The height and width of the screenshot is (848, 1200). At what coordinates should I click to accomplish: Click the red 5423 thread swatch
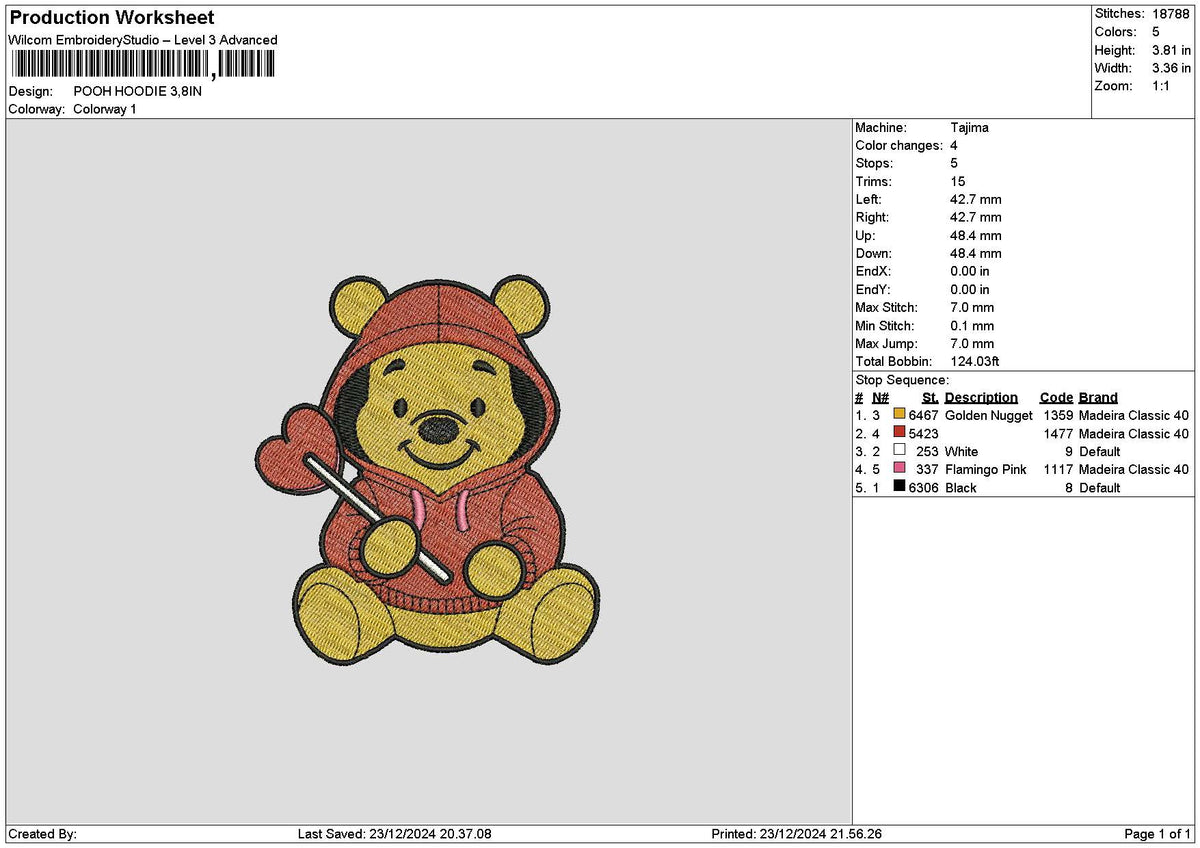coord(899,433)
